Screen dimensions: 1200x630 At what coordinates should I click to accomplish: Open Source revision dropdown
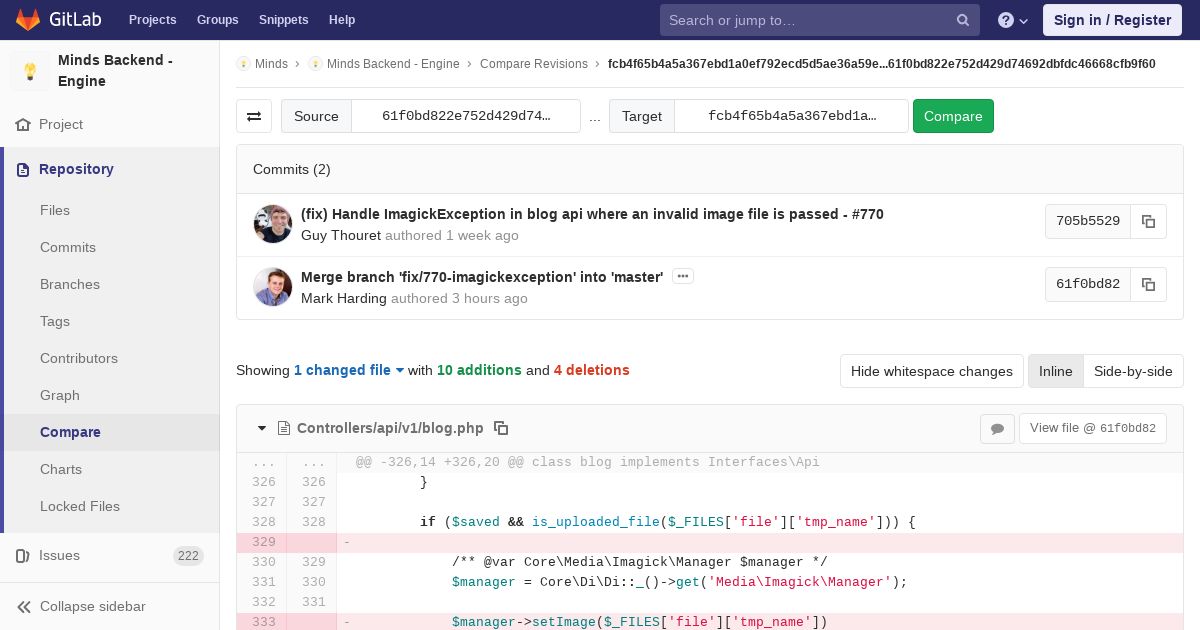coord(466,116)
